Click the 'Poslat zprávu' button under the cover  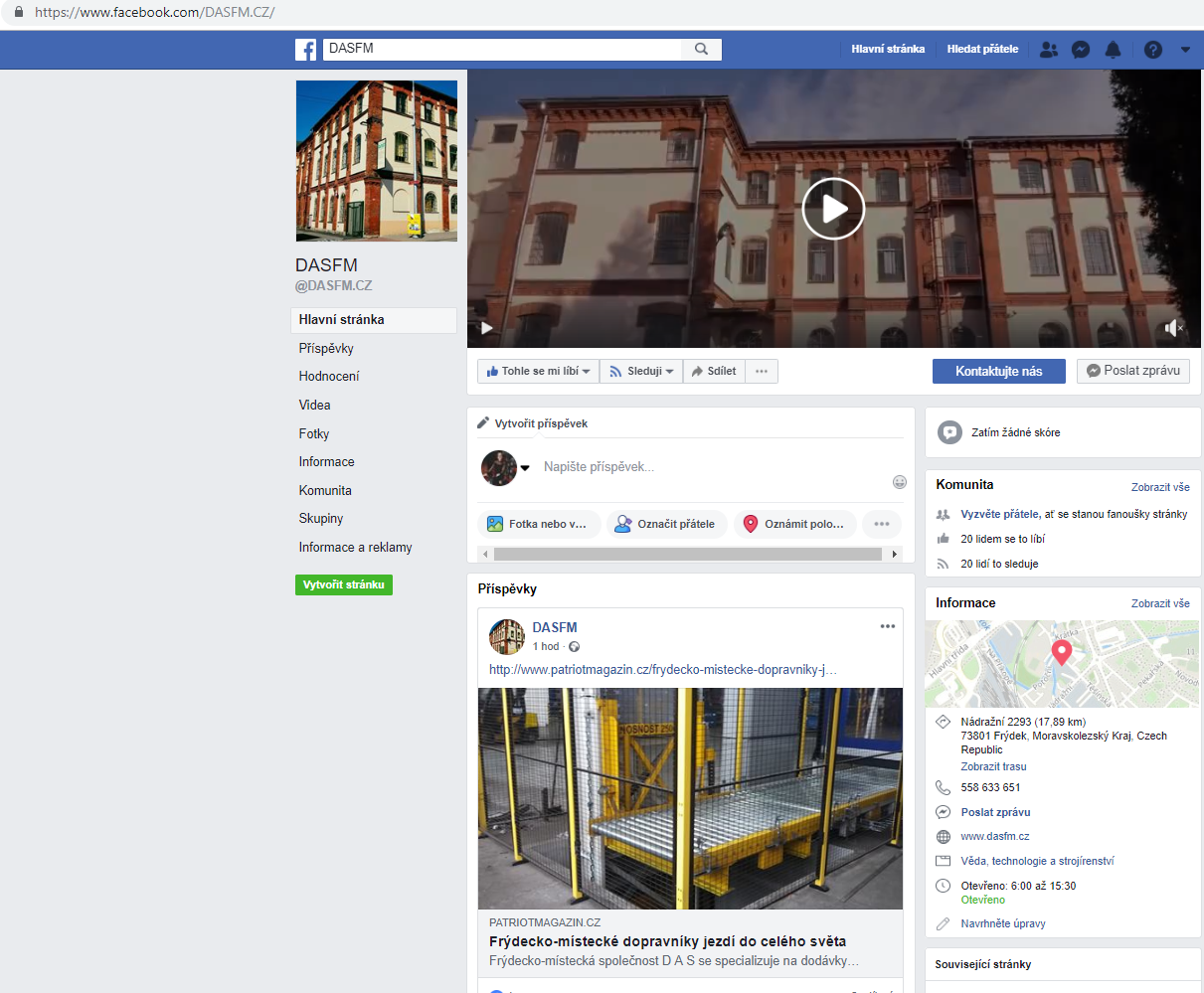pos(1133,371)
